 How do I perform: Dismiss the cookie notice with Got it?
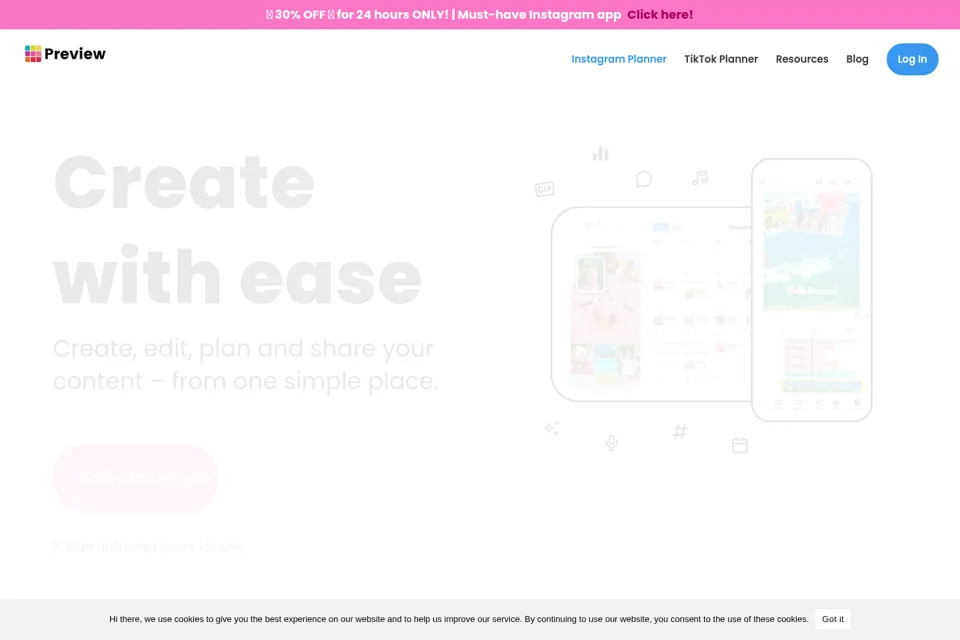tap(832, 619)
